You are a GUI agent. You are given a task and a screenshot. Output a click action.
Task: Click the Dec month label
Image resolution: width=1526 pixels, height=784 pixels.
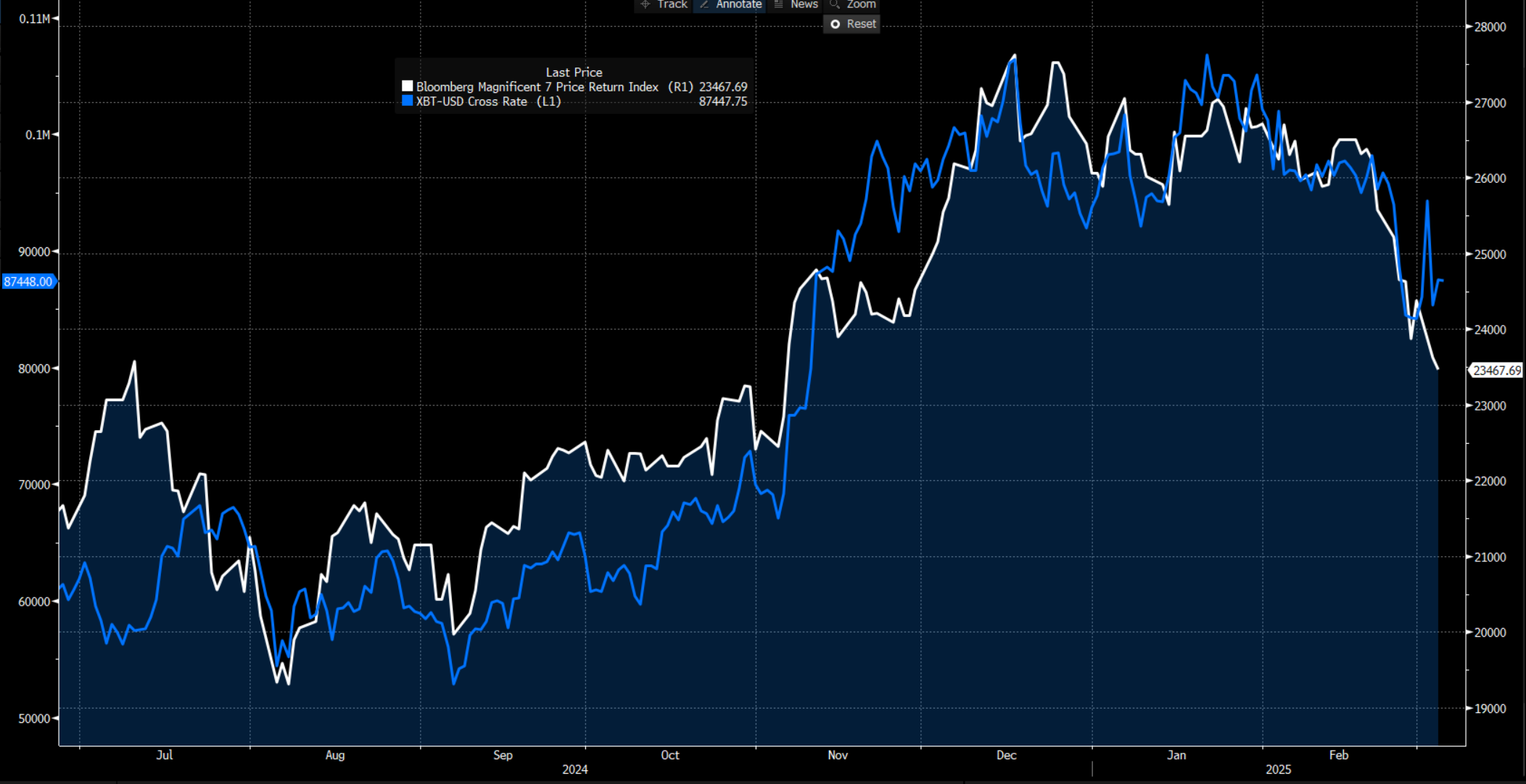(1007, 755)
